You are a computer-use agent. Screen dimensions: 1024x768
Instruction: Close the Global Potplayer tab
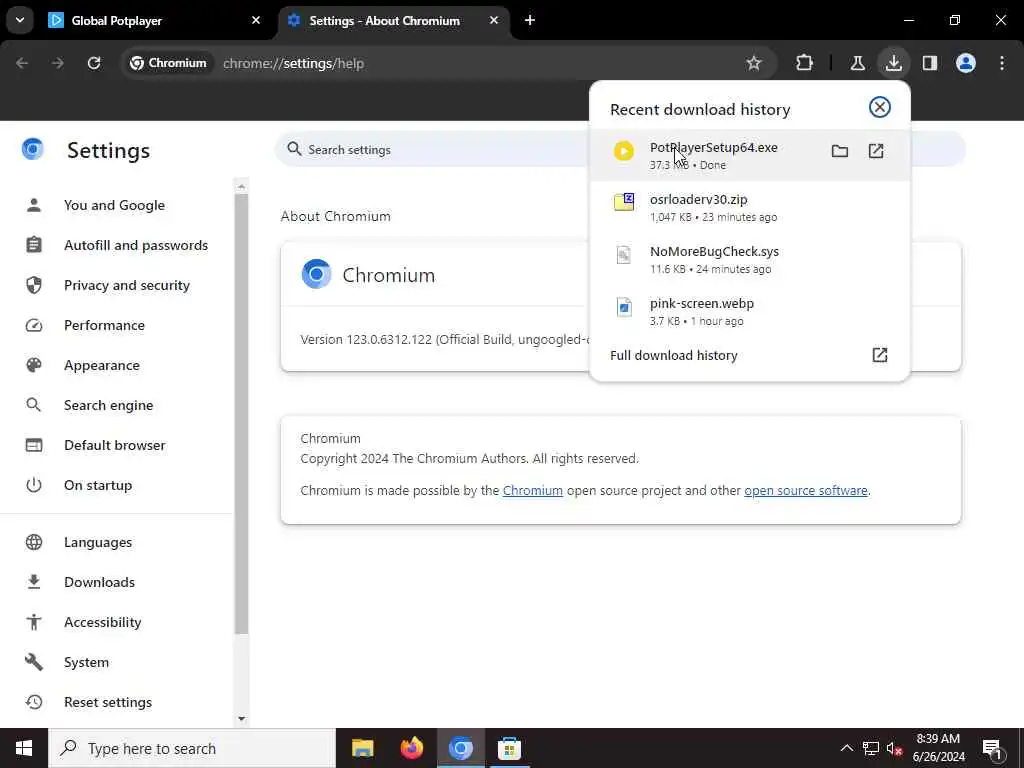[x=256, y=21]
